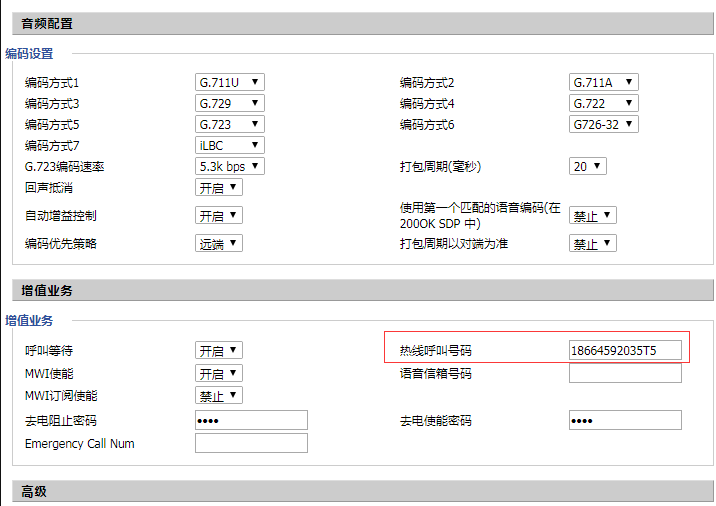Click the 去电阻止密码 password field
The width and height of the screenshot is (716, 506).
[251, 420]
